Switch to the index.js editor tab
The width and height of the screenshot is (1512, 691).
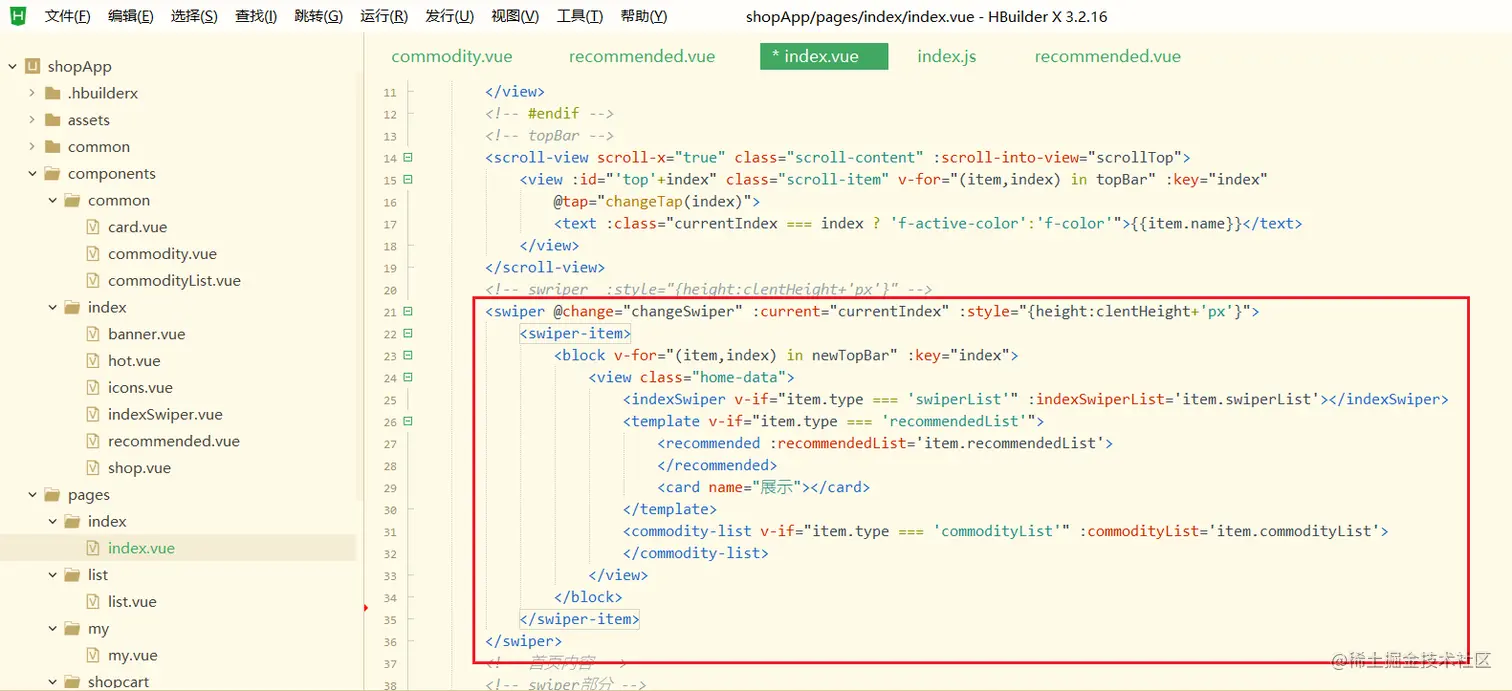pos(947,56)
